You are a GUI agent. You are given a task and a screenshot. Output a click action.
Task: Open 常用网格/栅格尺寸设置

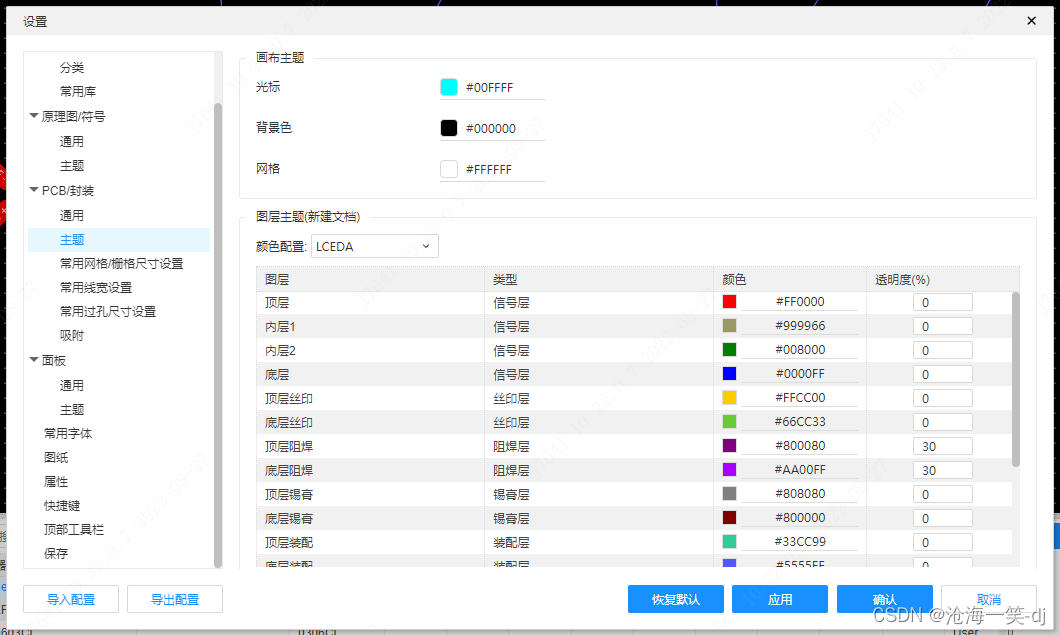pos(122,264)
